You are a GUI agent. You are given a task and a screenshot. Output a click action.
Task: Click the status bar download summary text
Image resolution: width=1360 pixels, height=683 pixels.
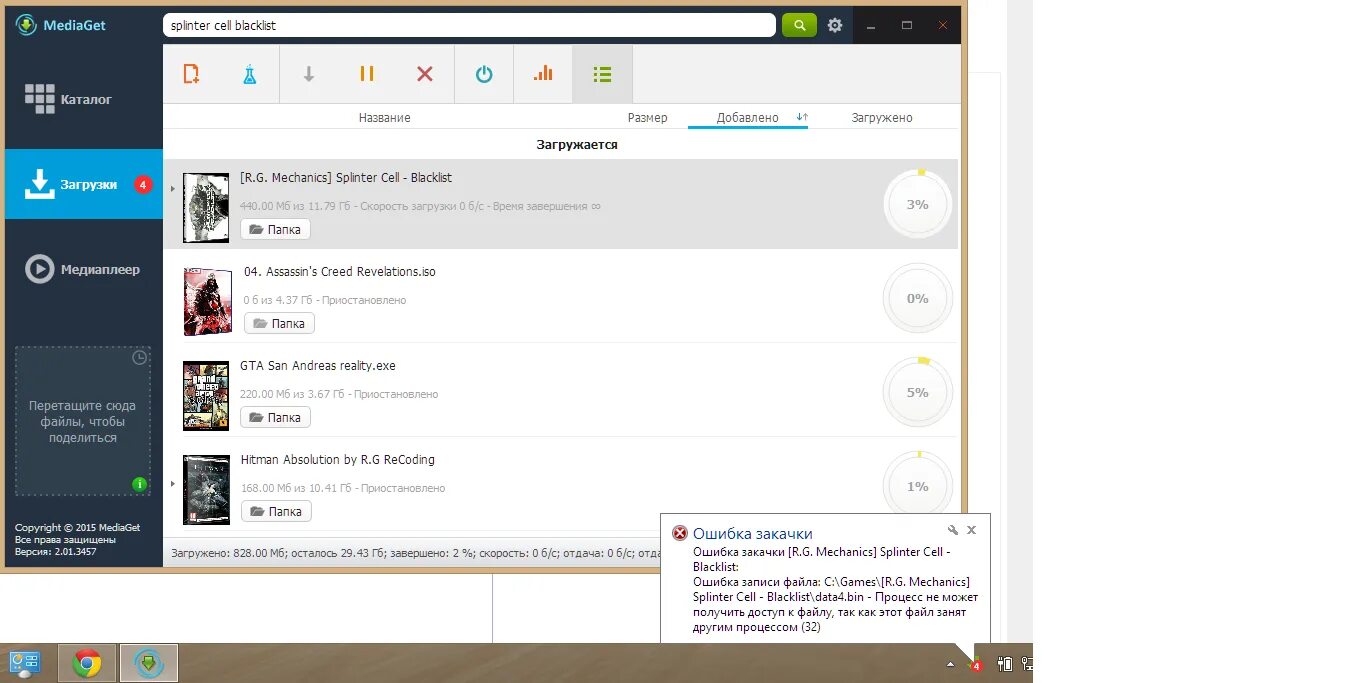click(415, 552)
